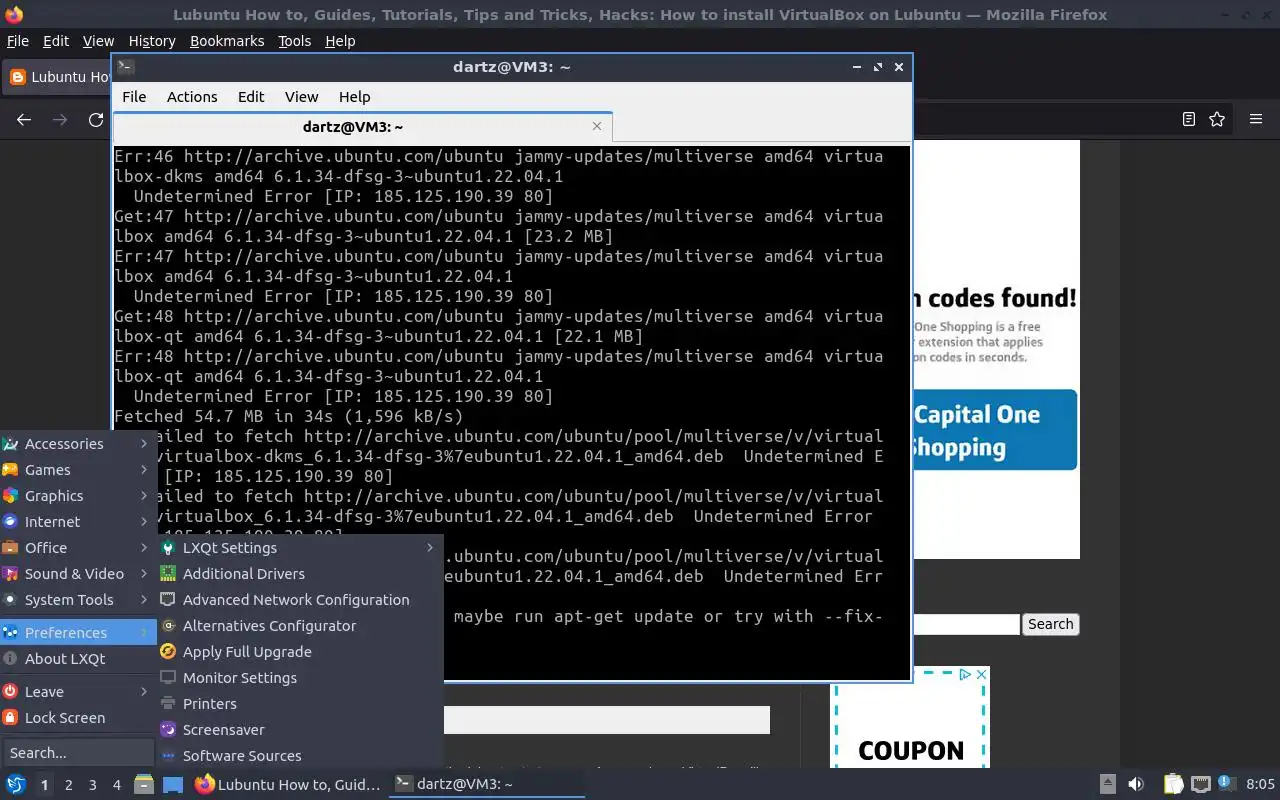Expand the LXQt Settings submenu arrow
This screenshot has height=800, width=1280.
click(430, 547)
